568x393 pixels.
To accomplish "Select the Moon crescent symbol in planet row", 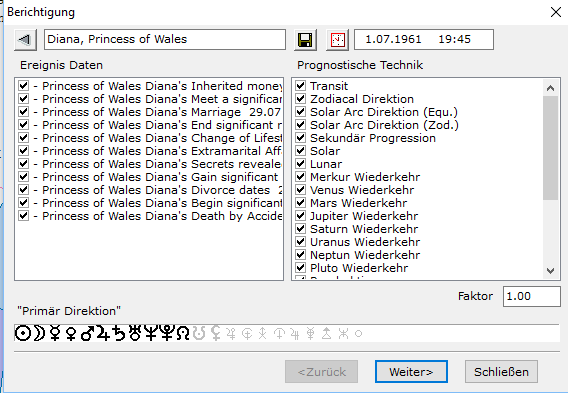I will 39,334.
